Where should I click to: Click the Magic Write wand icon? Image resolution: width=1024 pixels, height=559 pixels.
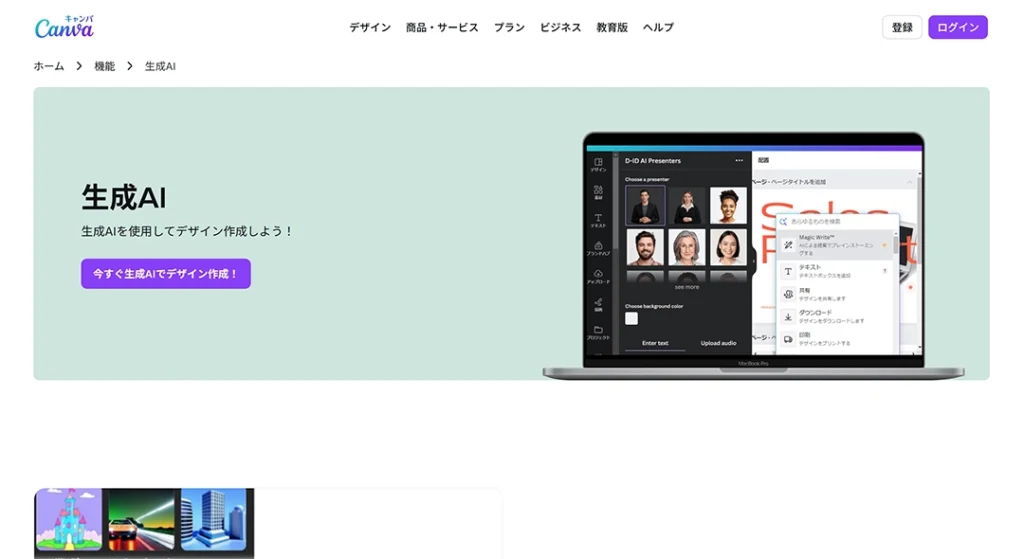pos(788,244)
